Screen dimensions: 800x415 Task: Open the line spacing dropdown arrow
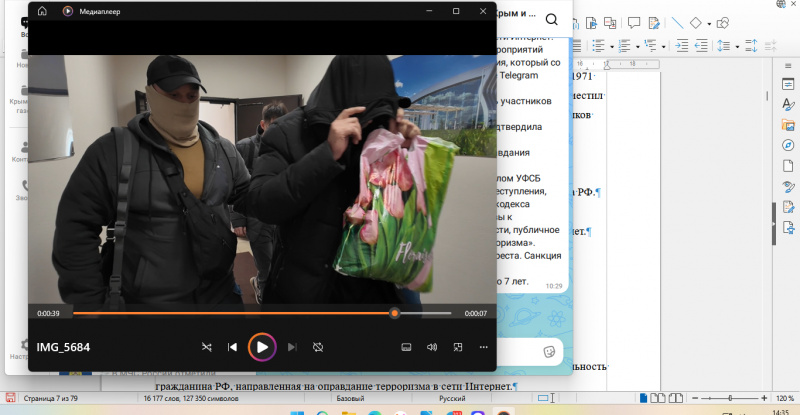(736, 46)
